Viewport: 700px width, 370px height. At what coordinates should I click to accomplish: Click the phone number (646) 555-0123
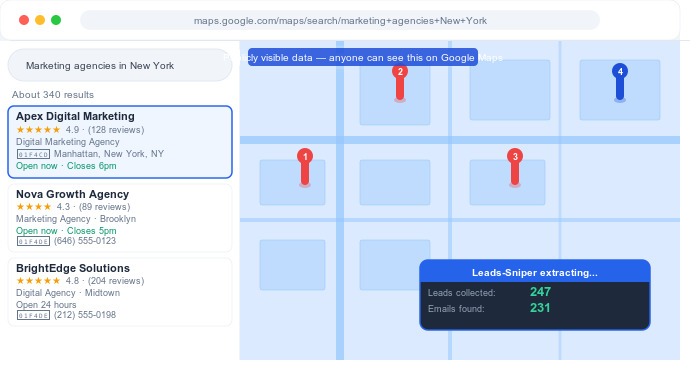pyautogui.click(x=85, y=241)
